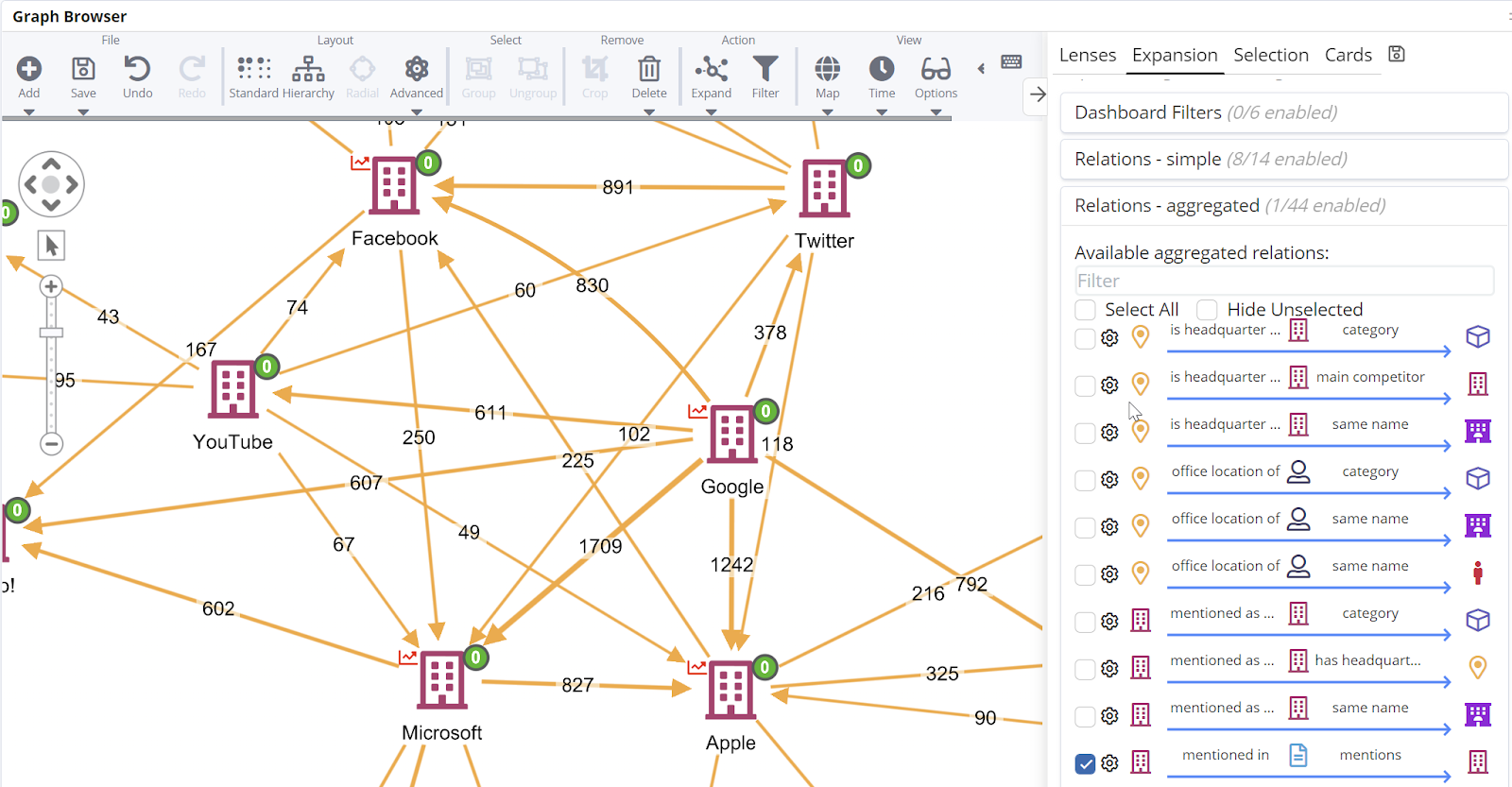This screenshot has width=1512, height=787.
Task: Click the save icon beside Cards tab
Action: click(x=1397, y=55)
